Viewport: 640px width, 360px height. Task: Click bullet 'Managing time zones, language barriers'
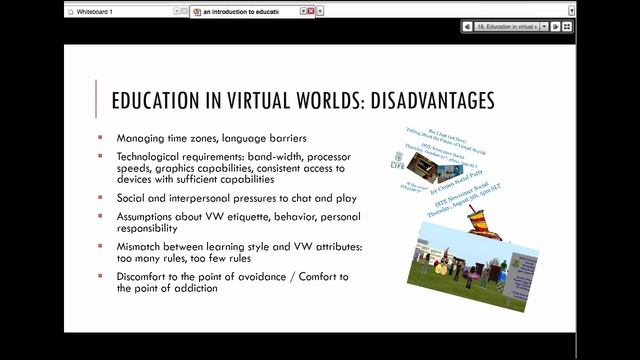pyautogui.click(x=211, y=138)
